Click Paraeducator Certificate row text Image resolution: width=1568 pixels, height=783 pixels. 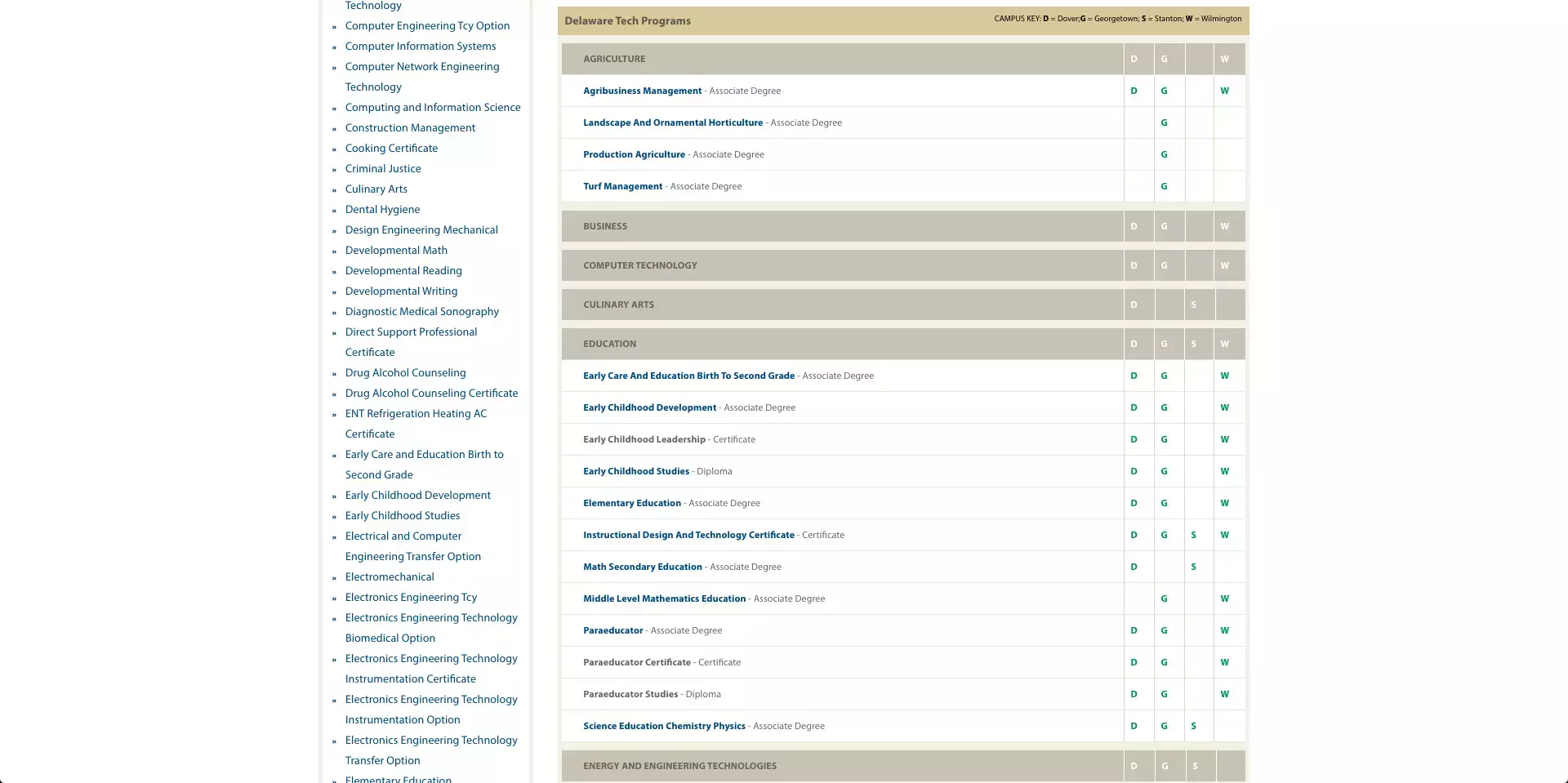click(661, 662)
